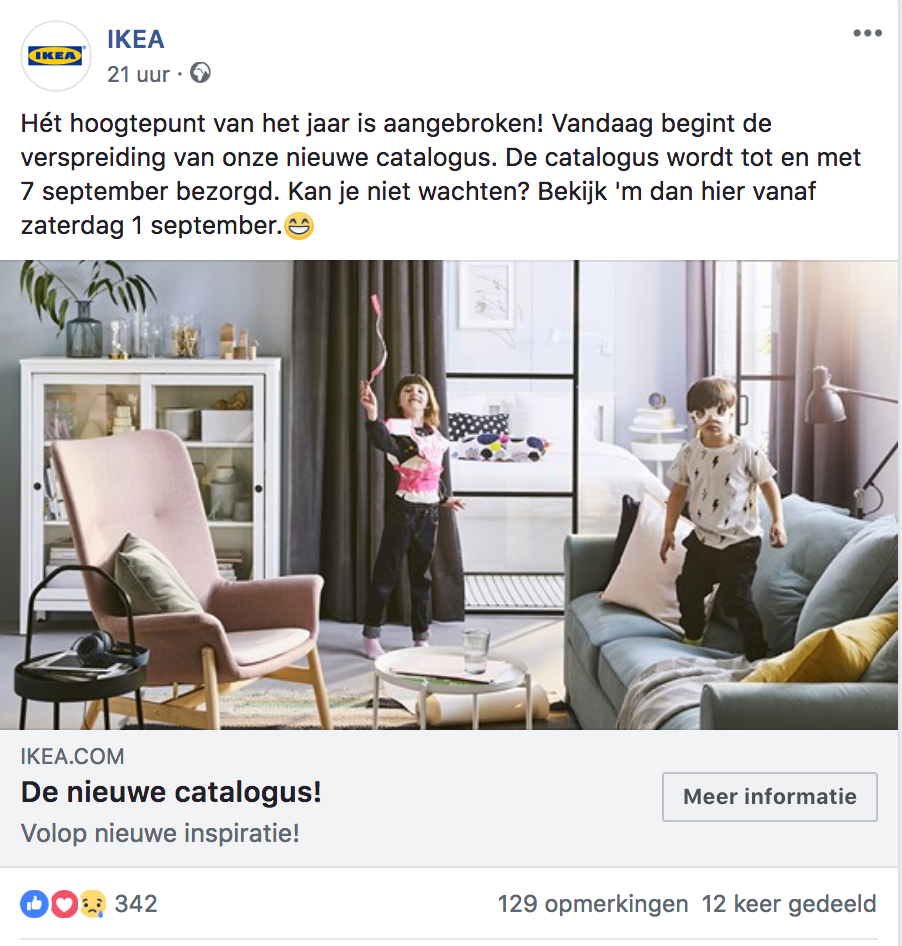Open the 342 reactions count list

[136, 904]
